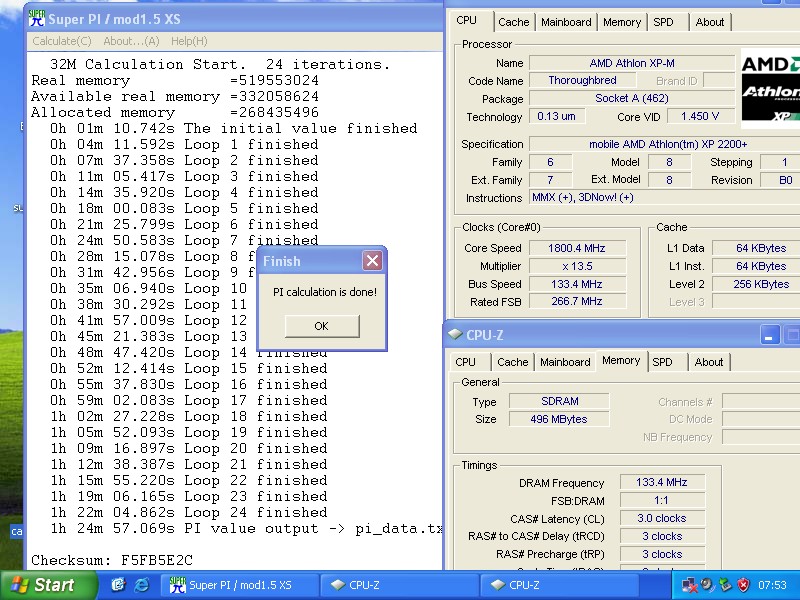The image size is (800, 600).
Task: Click the Level 2 256 KBytes cache value
Action: point(756,284)
